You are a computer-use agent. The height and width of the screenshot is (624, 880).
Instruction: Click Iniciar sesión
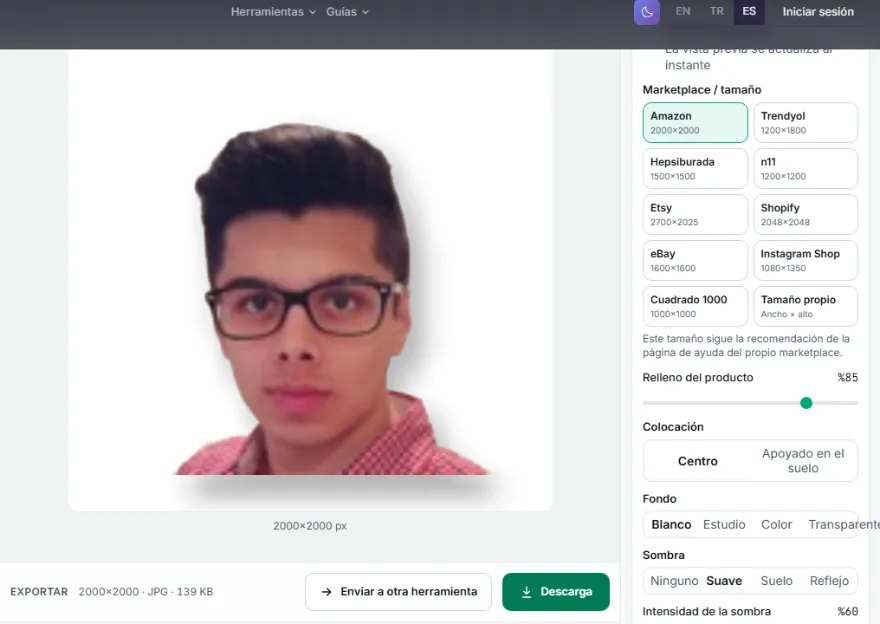coord(818,12)
